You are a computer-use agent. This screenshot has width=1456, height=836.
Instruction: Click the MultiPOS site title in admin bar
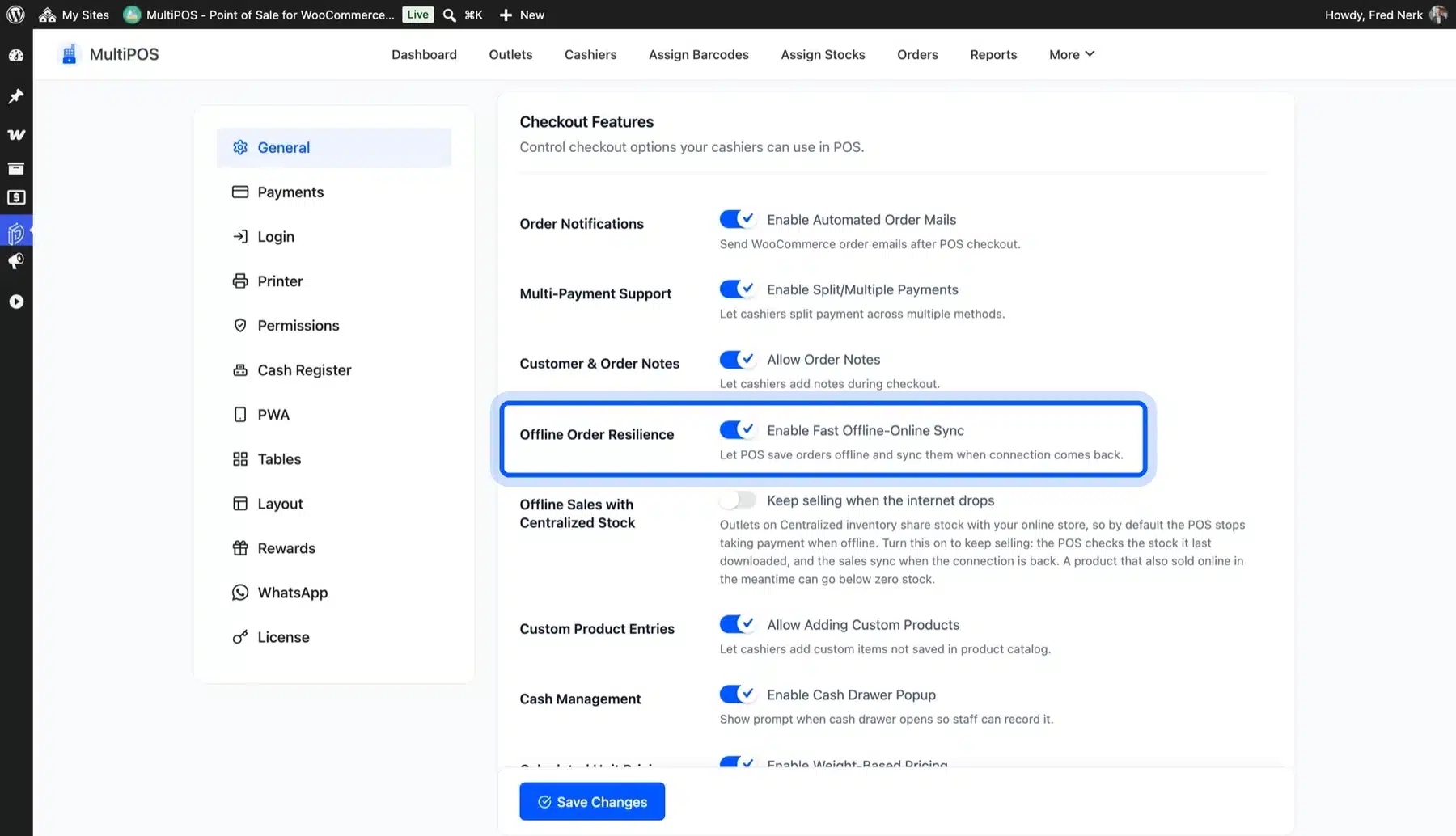pyautogui.click(x=270, y=15)
